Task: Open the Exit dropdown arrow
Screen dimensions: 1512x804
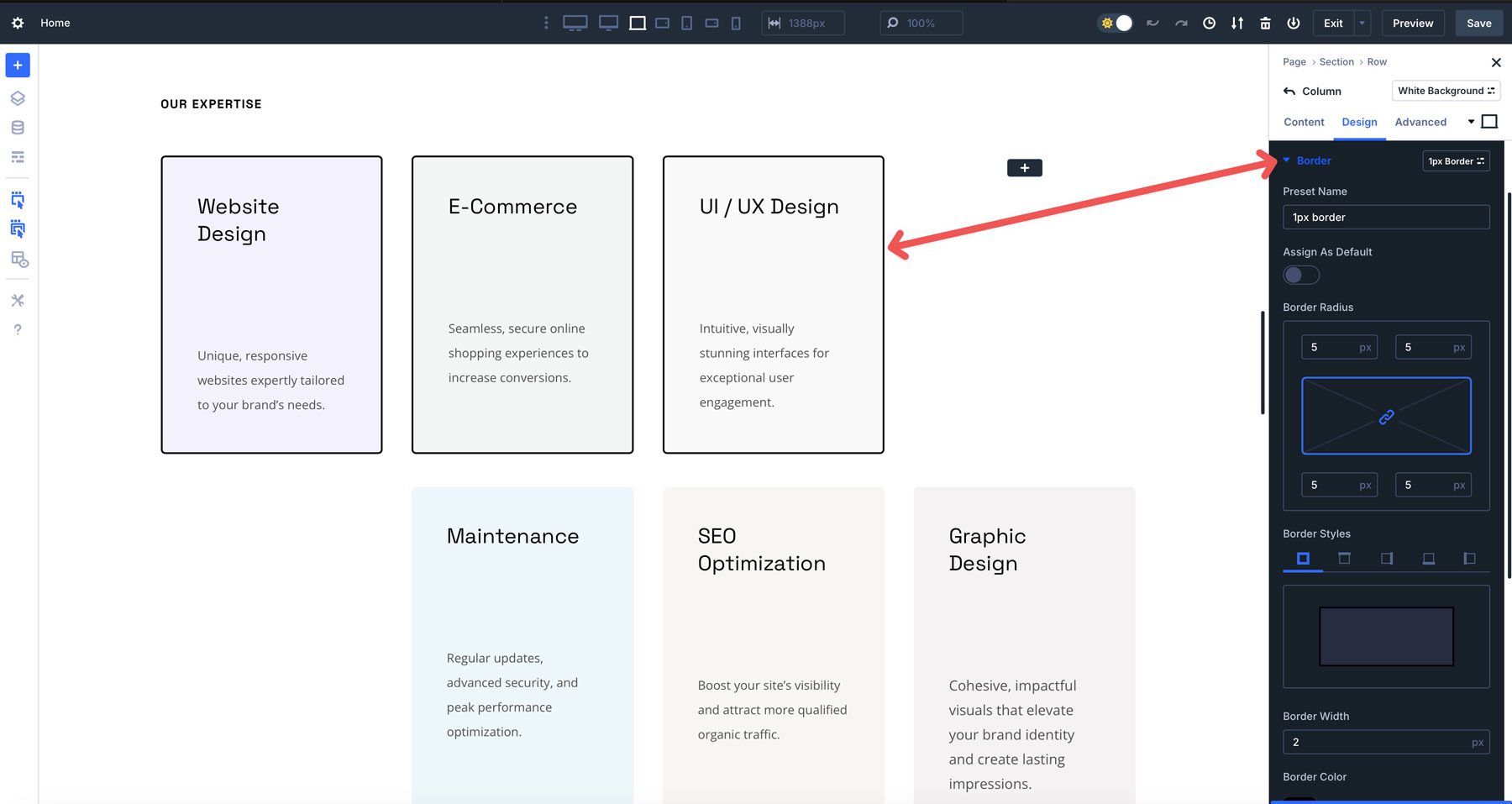Action: (x=1361, y=23)
